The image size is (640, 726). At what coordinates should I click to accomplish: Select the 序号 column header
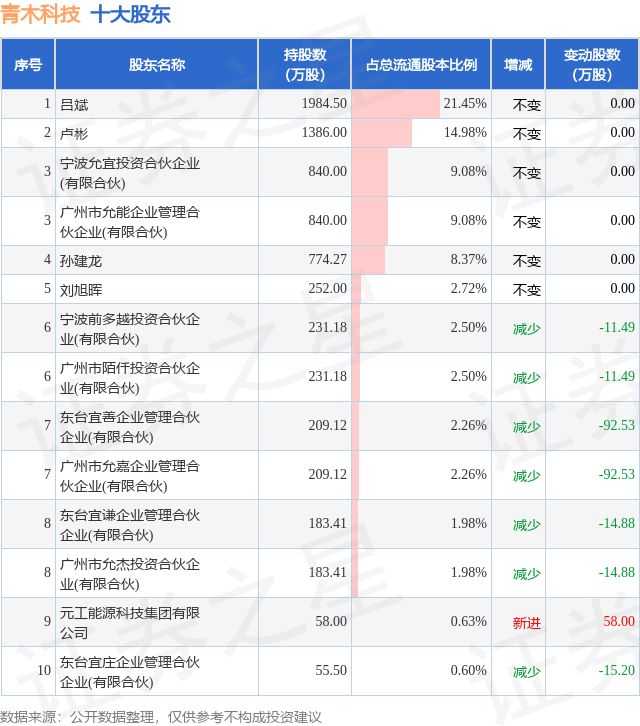28,64
